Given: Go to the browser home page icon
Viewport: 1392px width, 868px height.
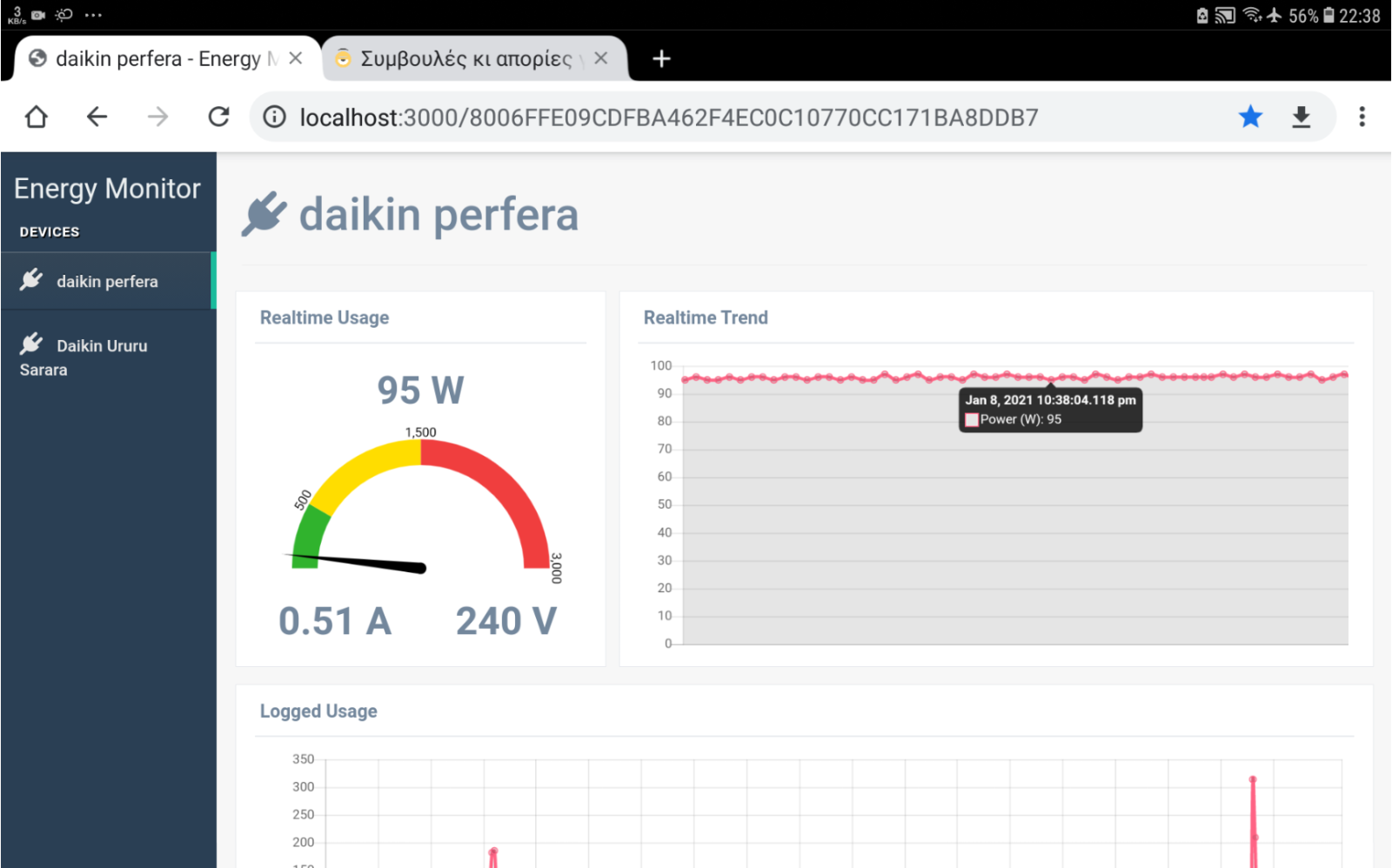Looking at the screenshot, I should point(37,117).
